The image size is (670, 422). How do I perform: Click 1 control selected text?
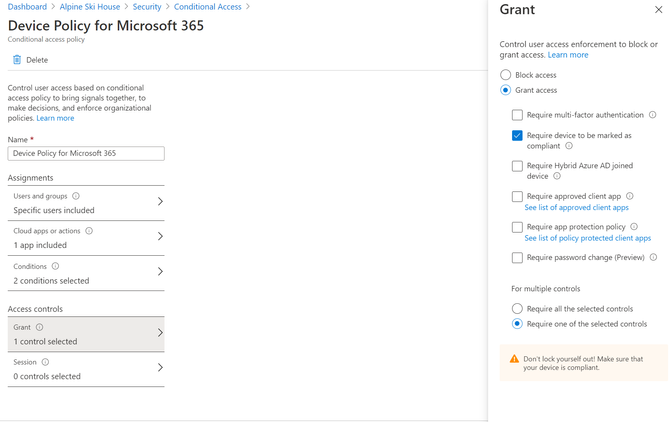[x=45, y=342]
